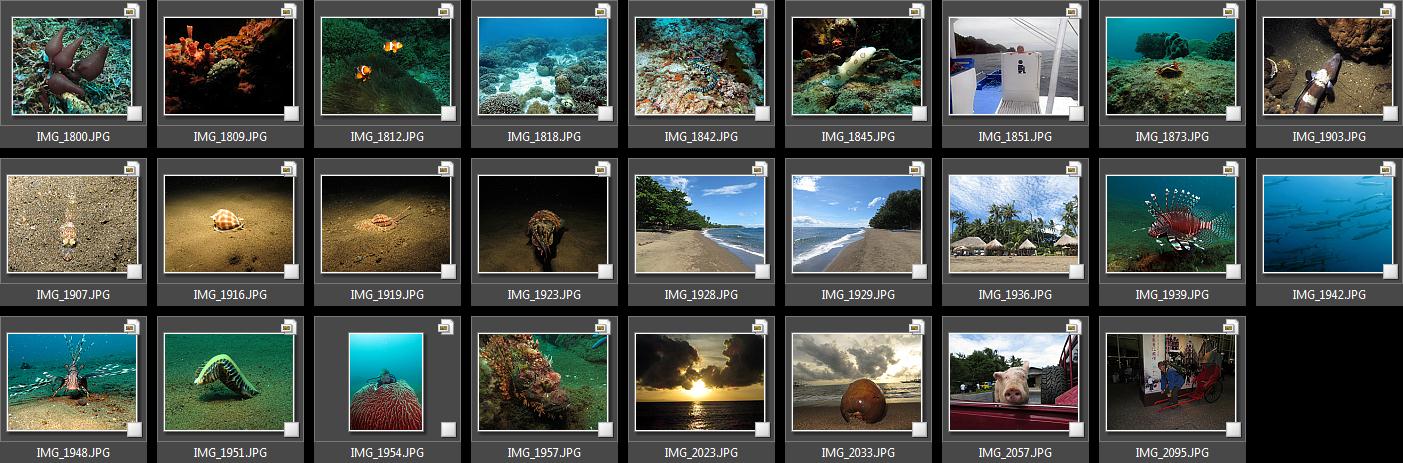Select the palm huts photo IMG_1936.JPG
Viewport: 1403px width, 463px height.
click(x=1014, y=224)
